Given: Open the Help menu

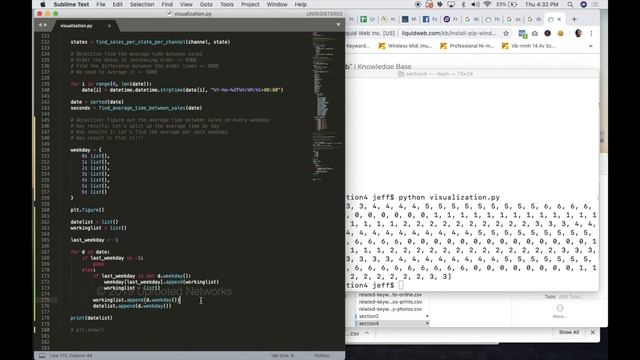Looking at the screenshot, I should (301, 4).
